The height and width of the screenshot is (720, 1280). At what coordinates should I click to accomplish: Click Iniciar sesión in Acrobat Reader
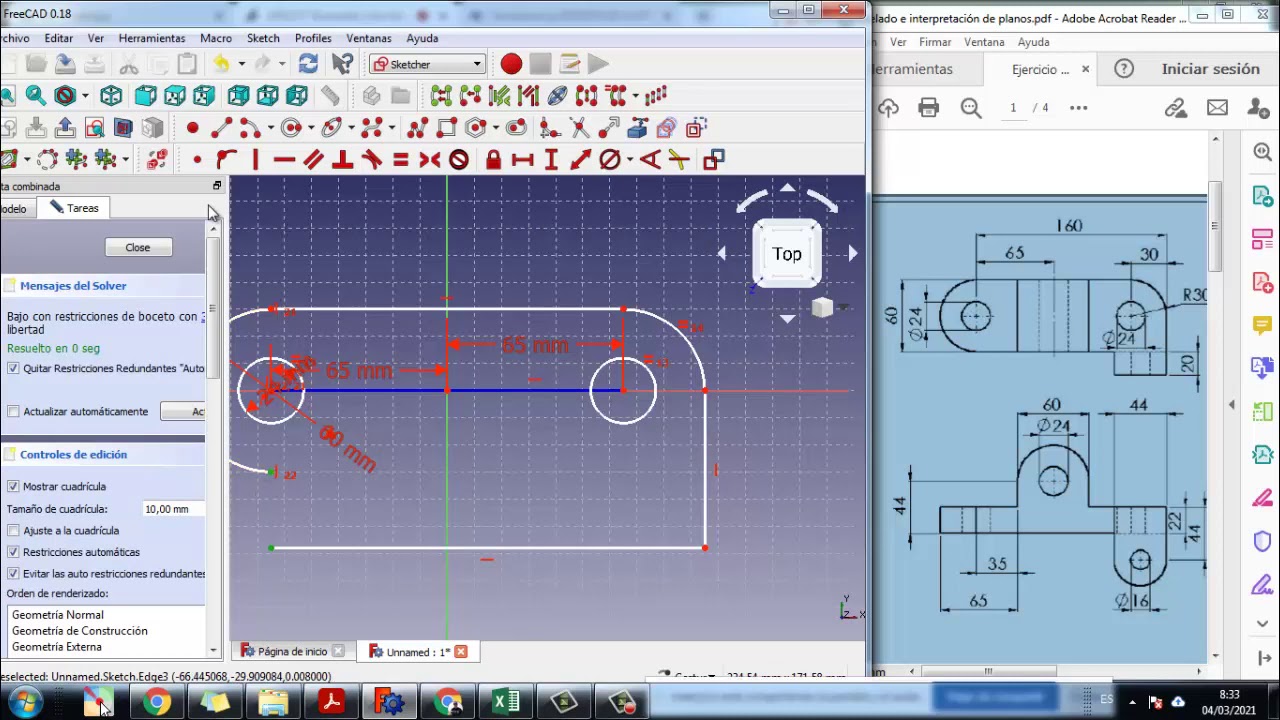[x=1210, y=69]
